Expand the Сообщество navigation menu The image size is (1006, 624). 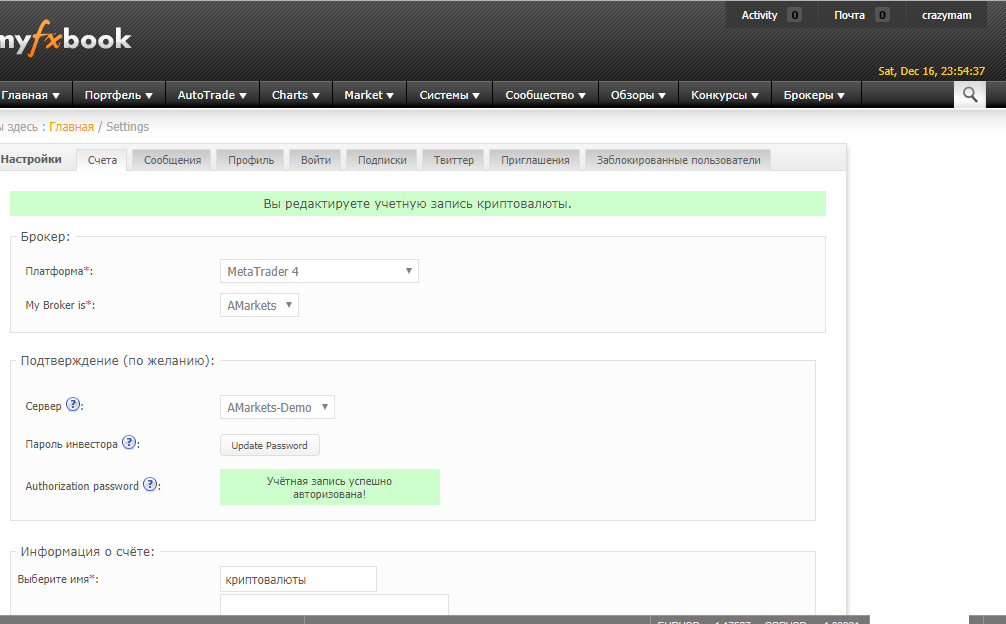545,95
